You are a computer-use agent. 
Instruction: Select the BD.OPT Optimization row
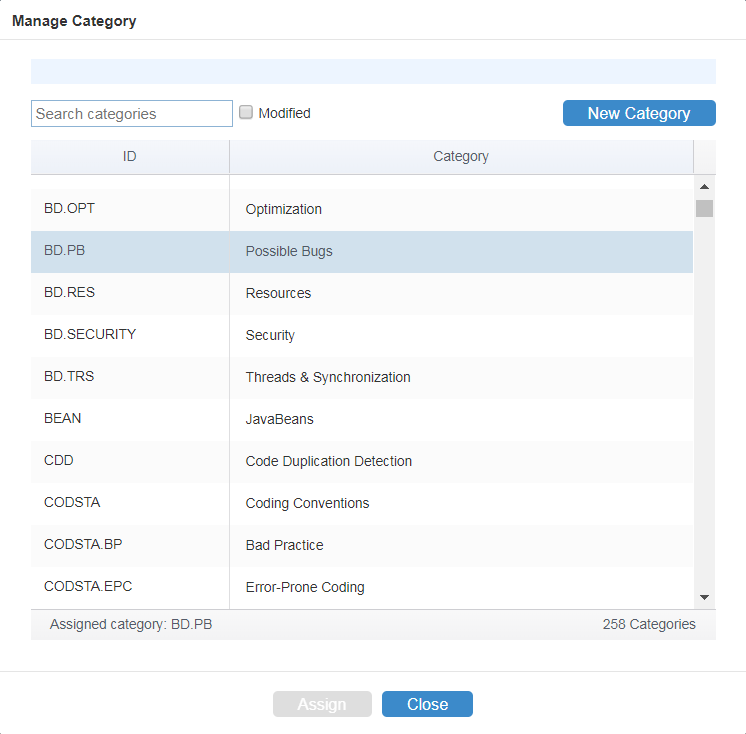click(x=362, y=210)
